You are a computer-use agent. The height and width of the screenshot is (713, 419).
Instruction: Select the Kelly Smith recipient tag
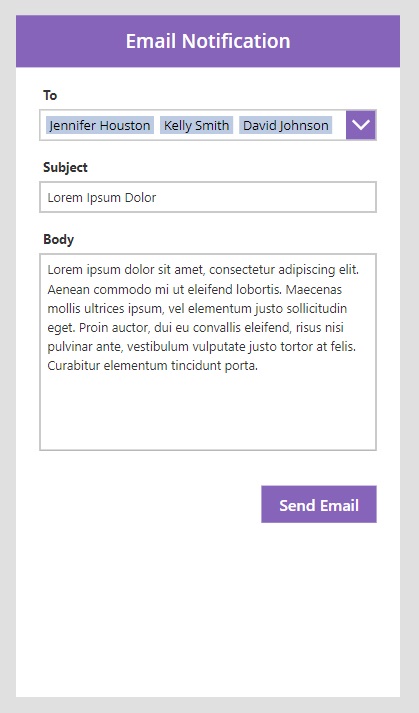(197, 125)
